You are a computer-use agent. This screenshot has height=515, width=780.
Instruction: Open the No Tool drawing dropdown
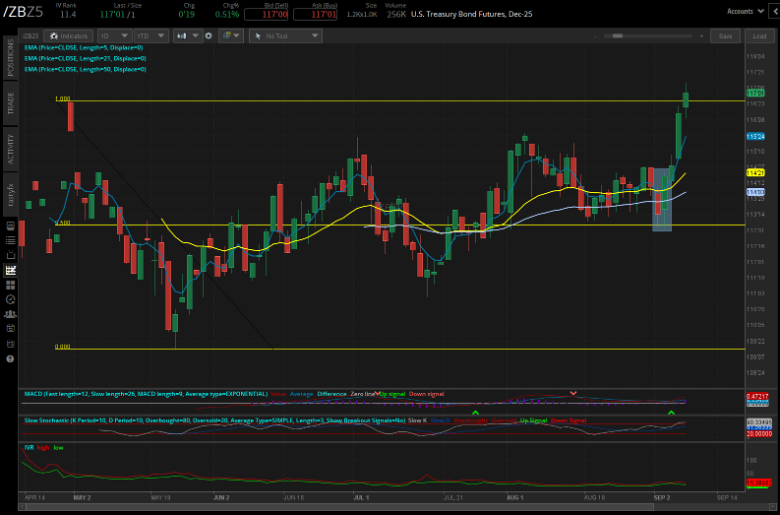[286, 36]
